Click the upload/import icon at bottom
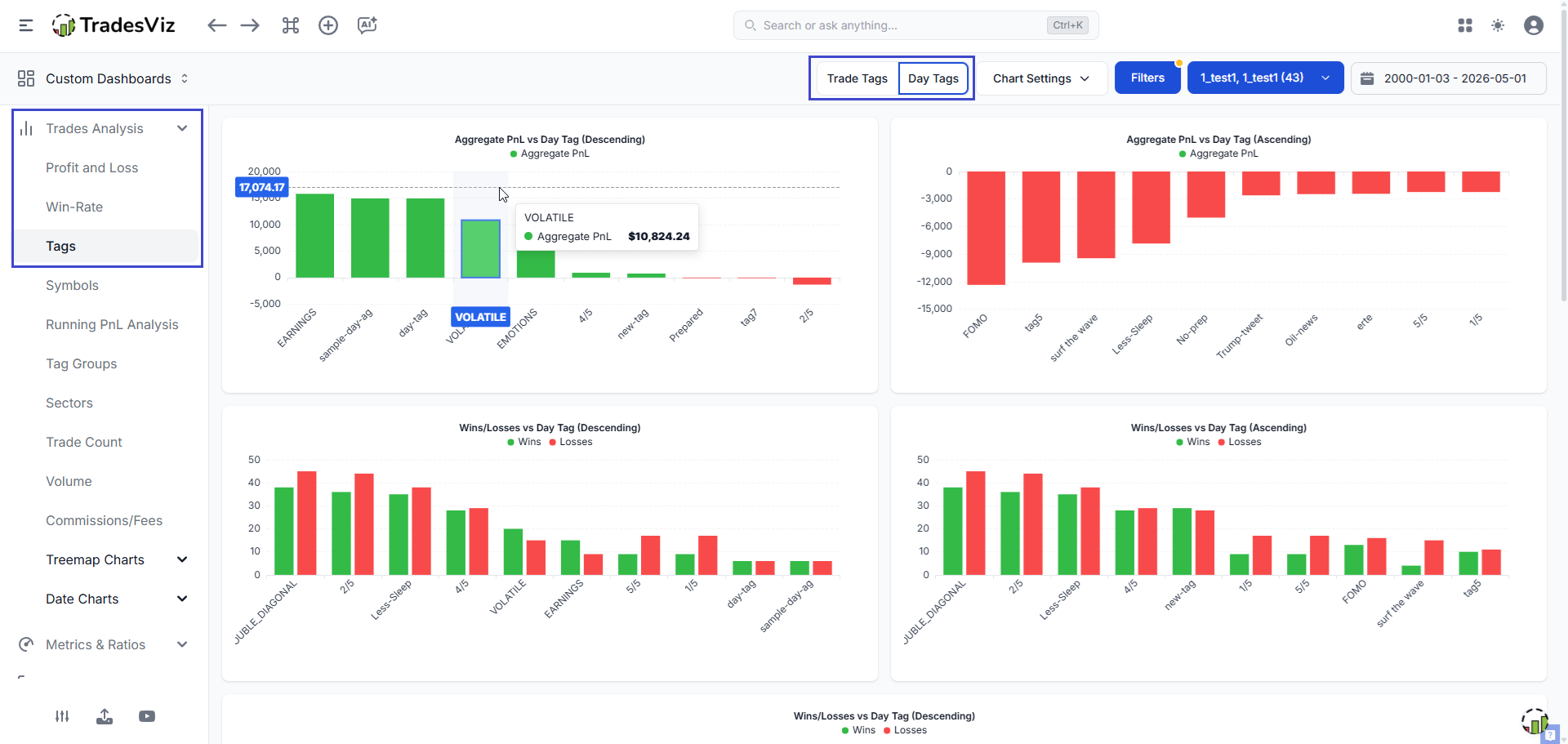Viewport: 1568px width, 744px height. coord(105,716)
